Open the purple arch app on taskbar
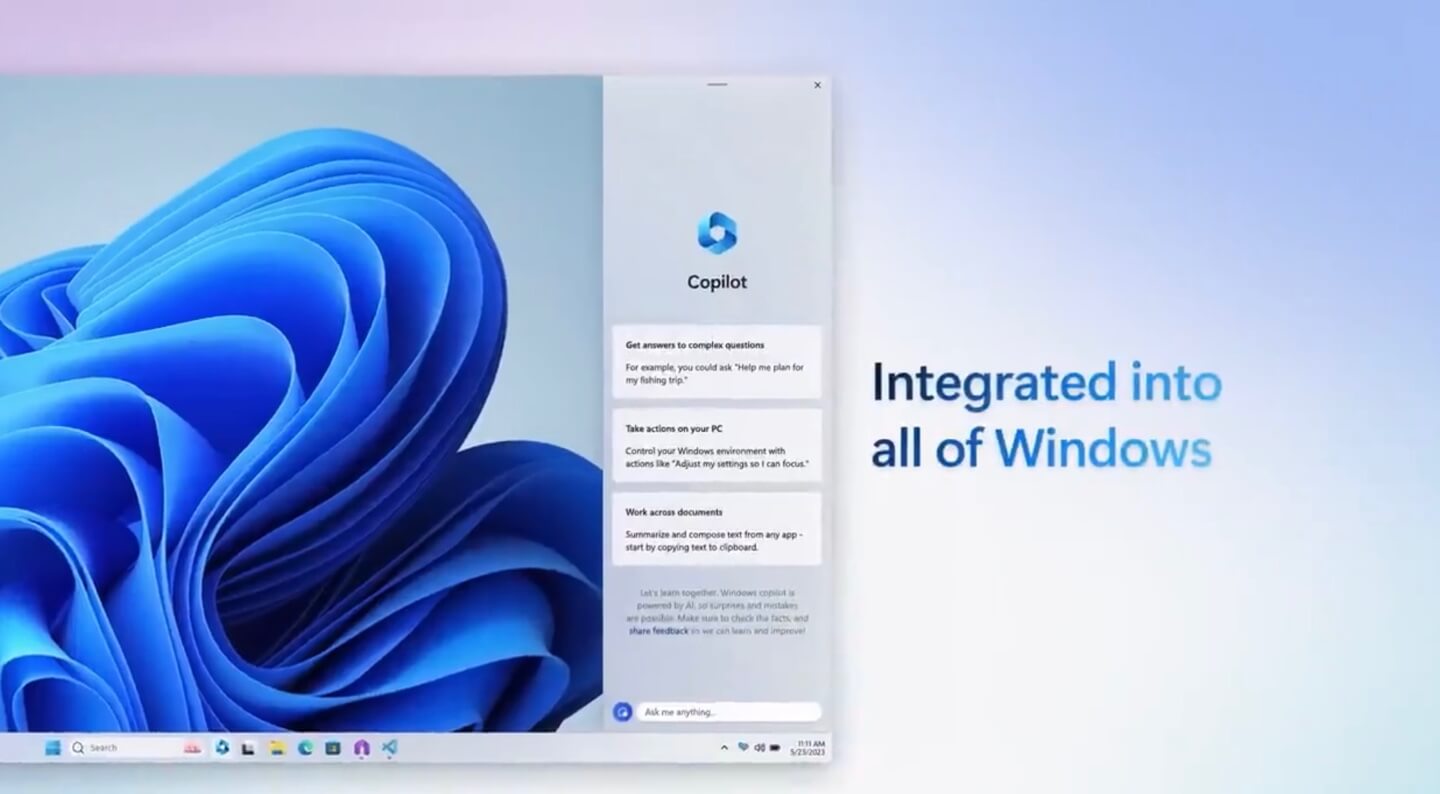 click(361, 748)
